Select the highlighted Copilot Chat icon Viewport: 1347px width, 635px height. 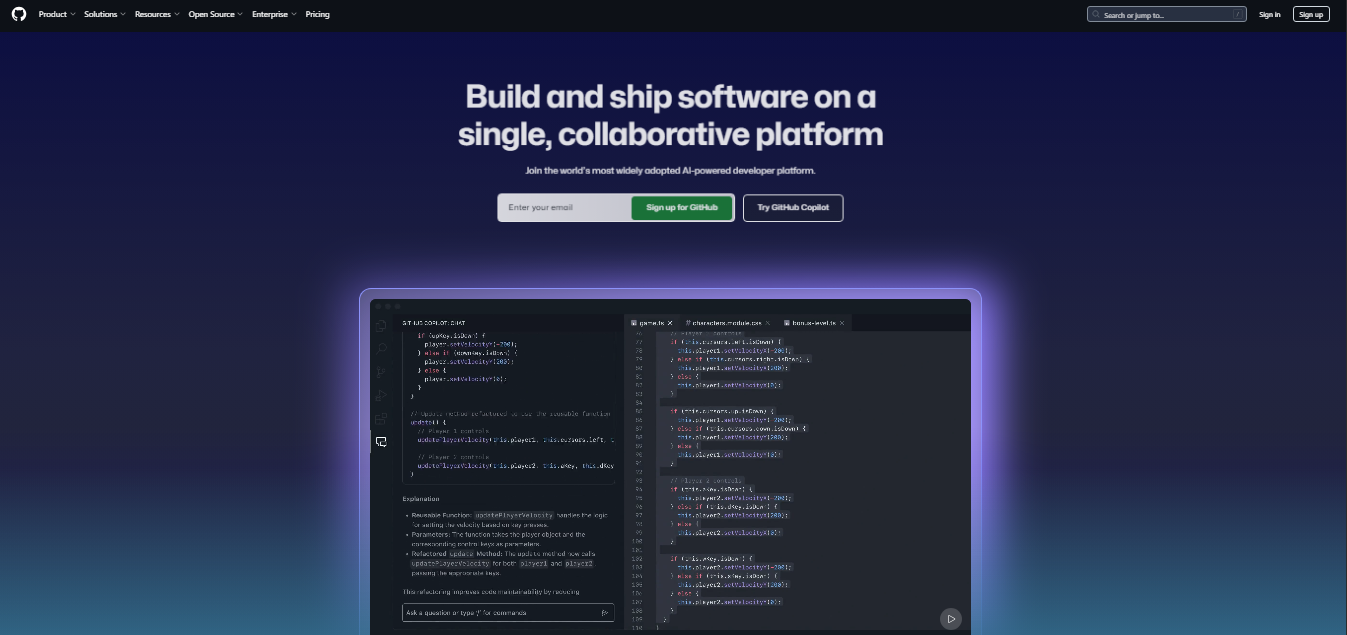click(x=381, y=442)
